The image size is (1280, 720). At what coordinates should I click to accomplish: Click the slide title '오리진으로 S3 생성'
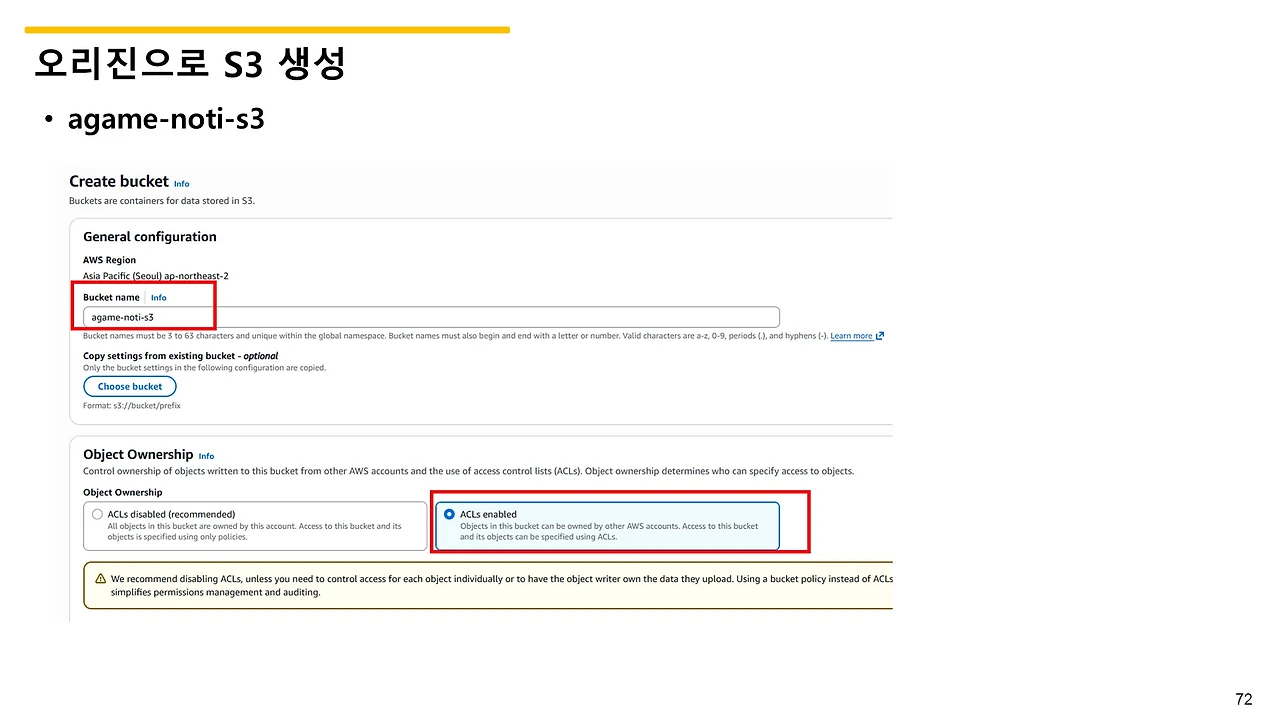[190, 64]
